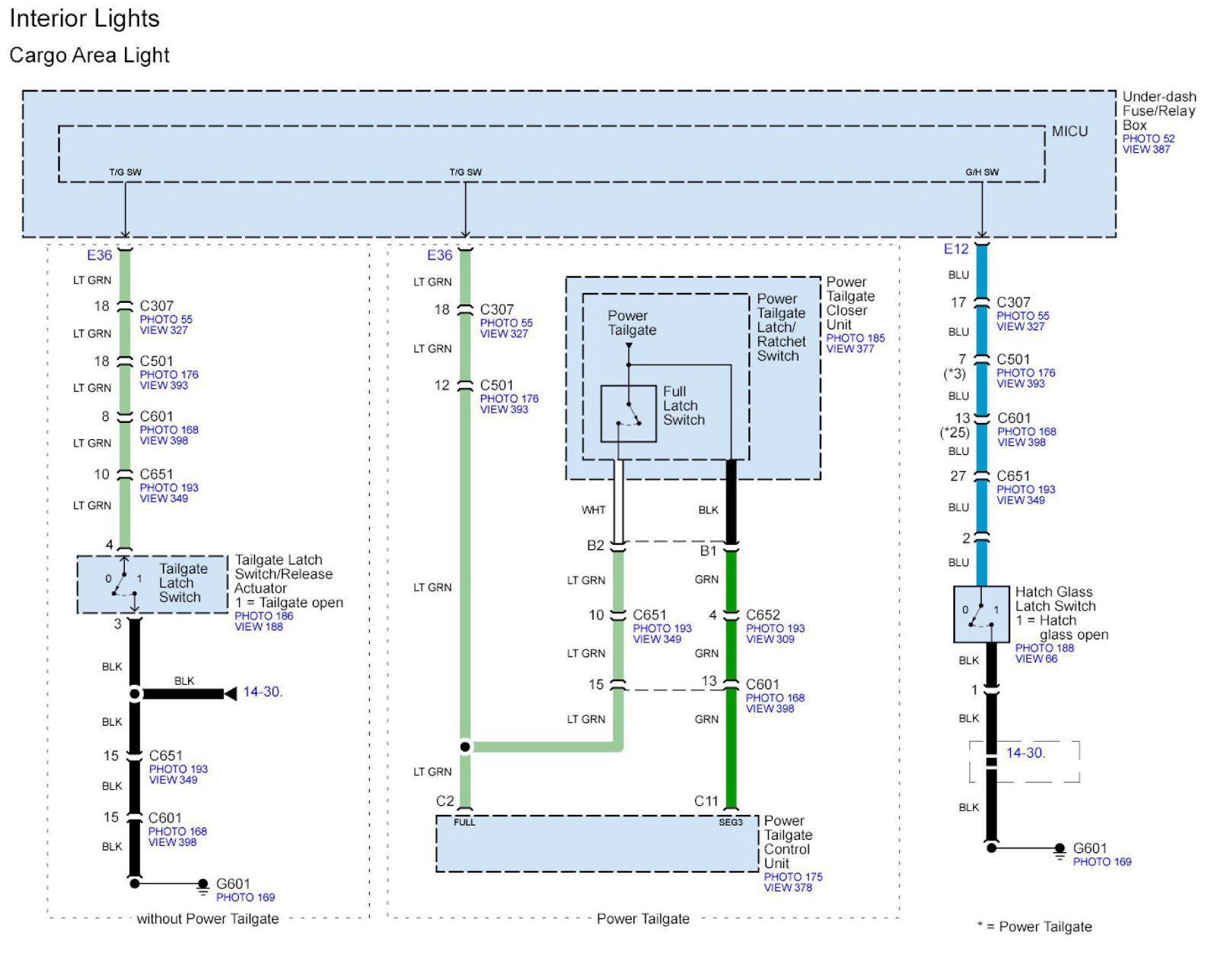Open PHOTO 186 for Tailgate Latch Switch
The width and height of the screenshot is (1218, 980).
click(x=263, y=616)
